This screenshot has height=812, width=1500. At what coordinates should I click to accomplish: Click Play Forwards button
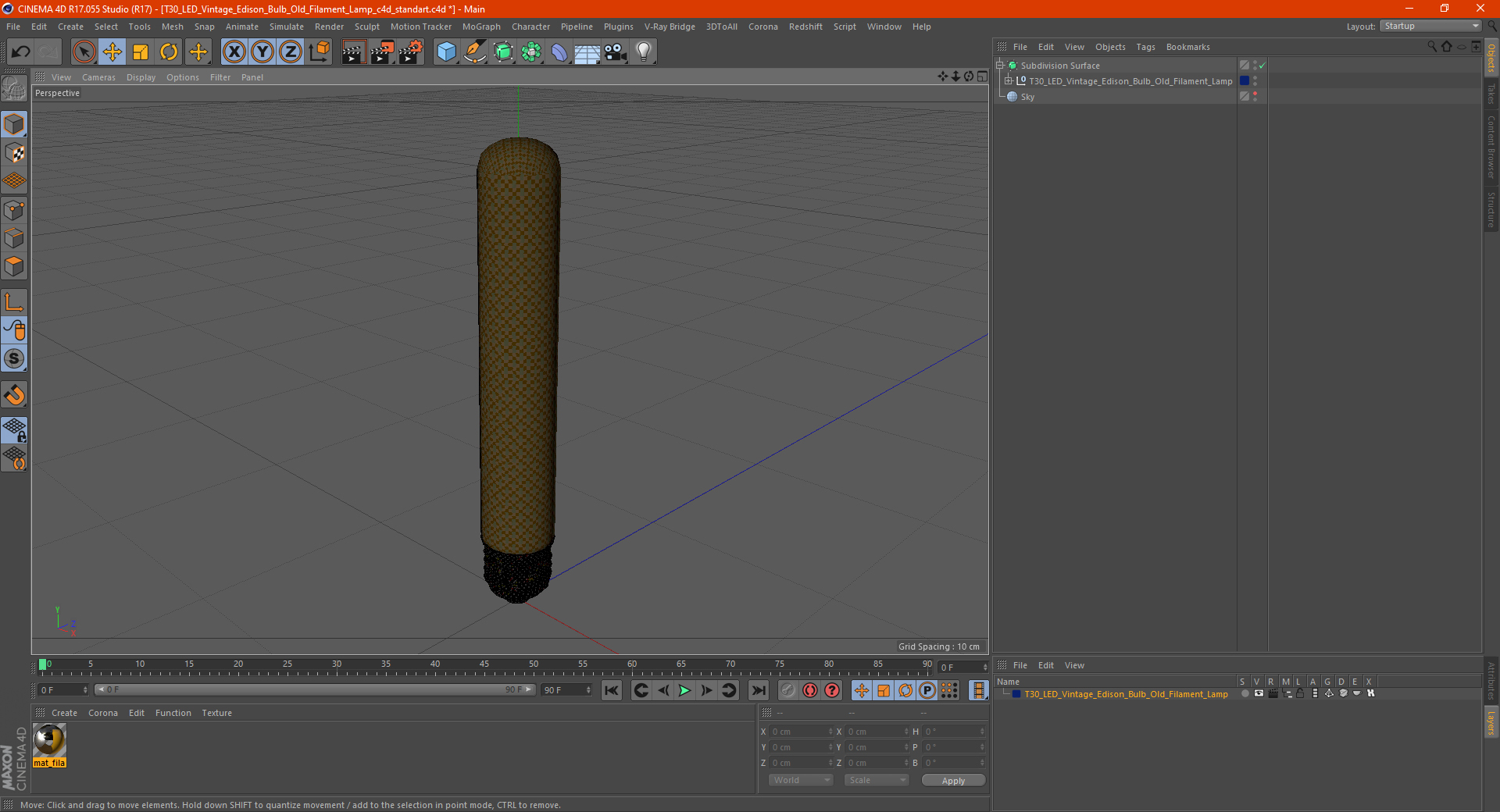(x=684, y=690)
